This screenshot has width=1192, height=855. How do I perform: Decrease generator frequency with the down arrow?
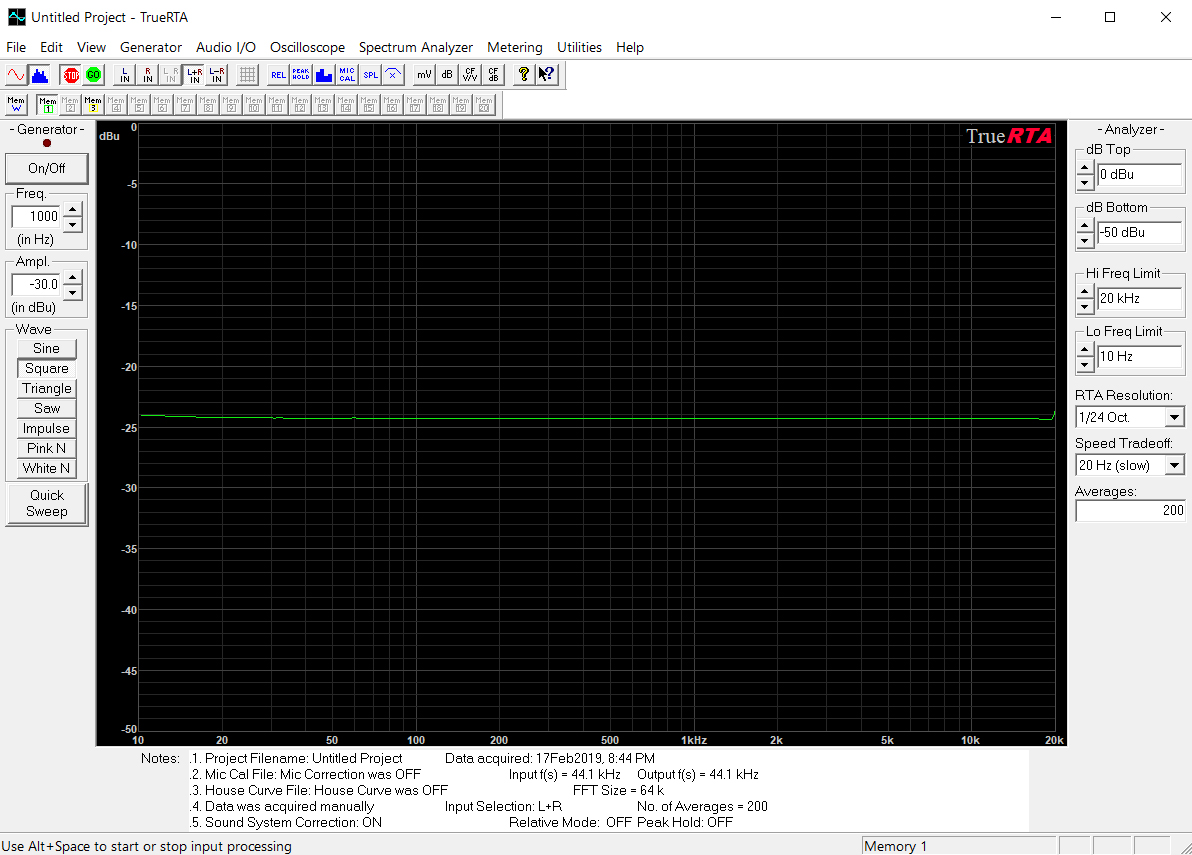(x=72, y=224)
